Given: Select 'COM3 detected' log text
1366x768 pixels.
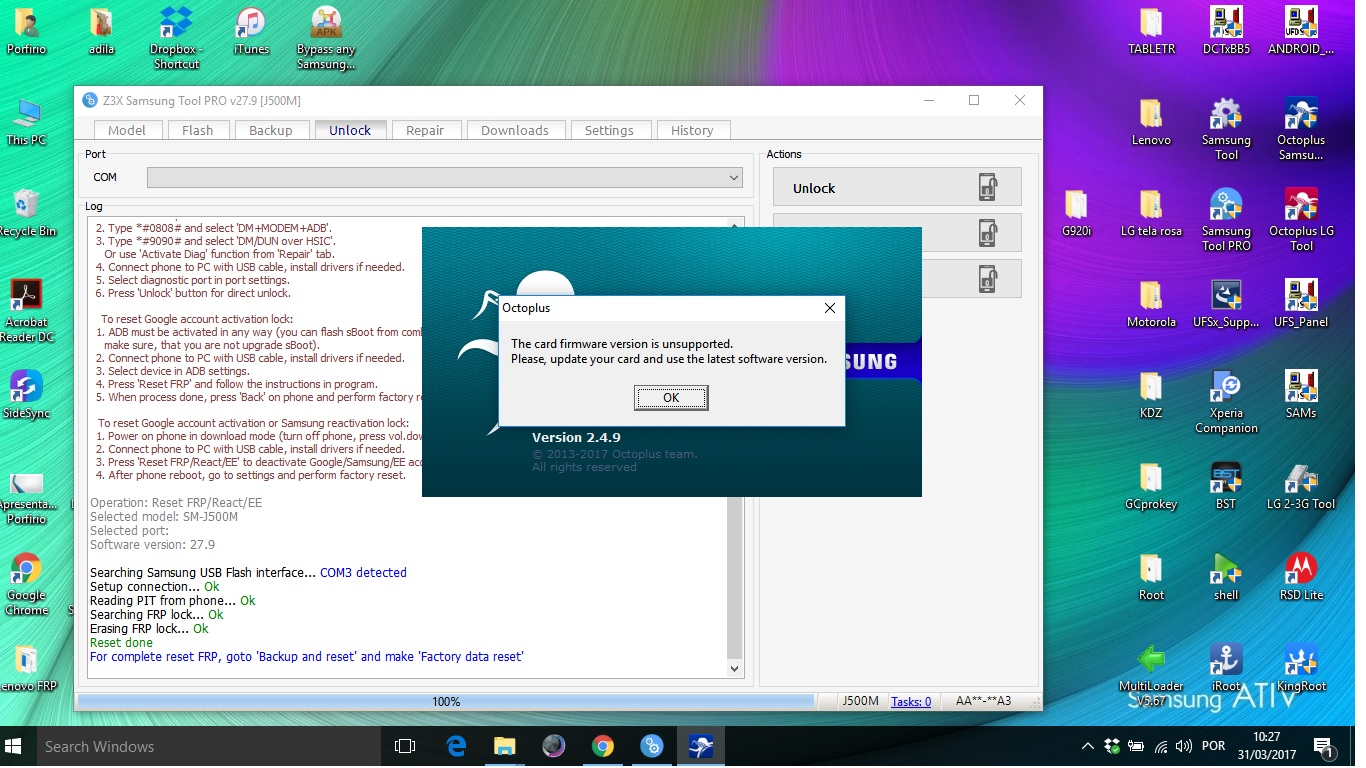Looking at the screenshot, I should pyautogui.click(x=363, y=573).
